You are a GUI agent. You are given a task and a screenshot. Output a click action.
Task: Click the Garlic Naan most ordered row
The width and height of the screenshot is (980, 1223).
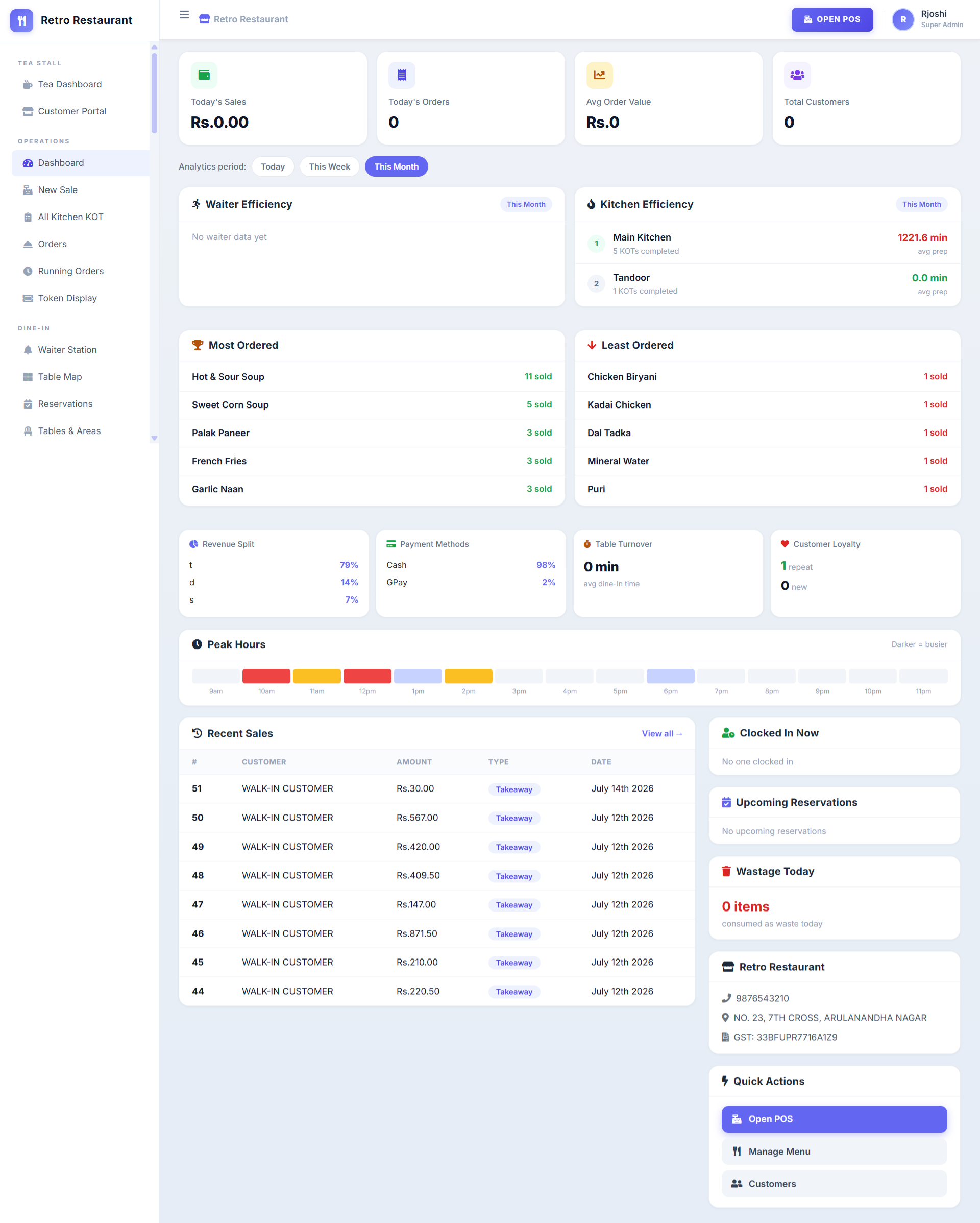(x=372, y=489)
